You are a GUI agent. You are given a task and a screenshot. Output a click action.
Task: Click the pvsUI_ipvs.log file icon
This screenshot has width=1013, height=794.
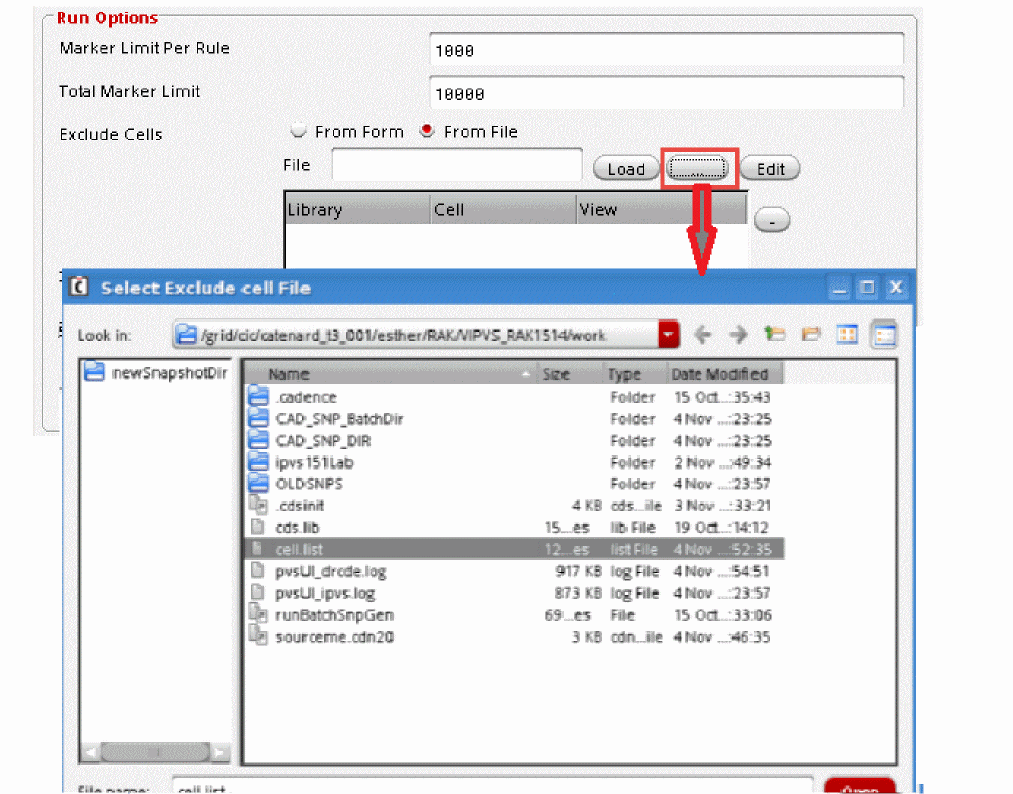(258, 592)
